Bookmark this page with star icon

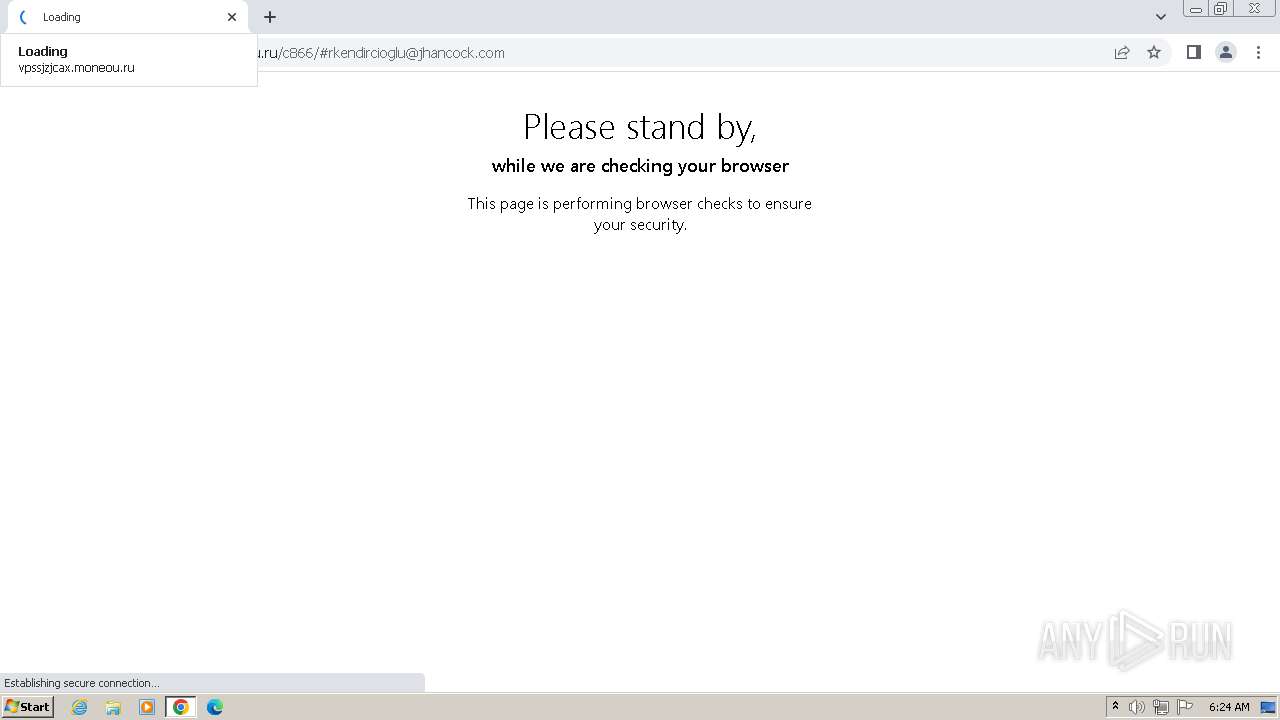pos(1154,53)
